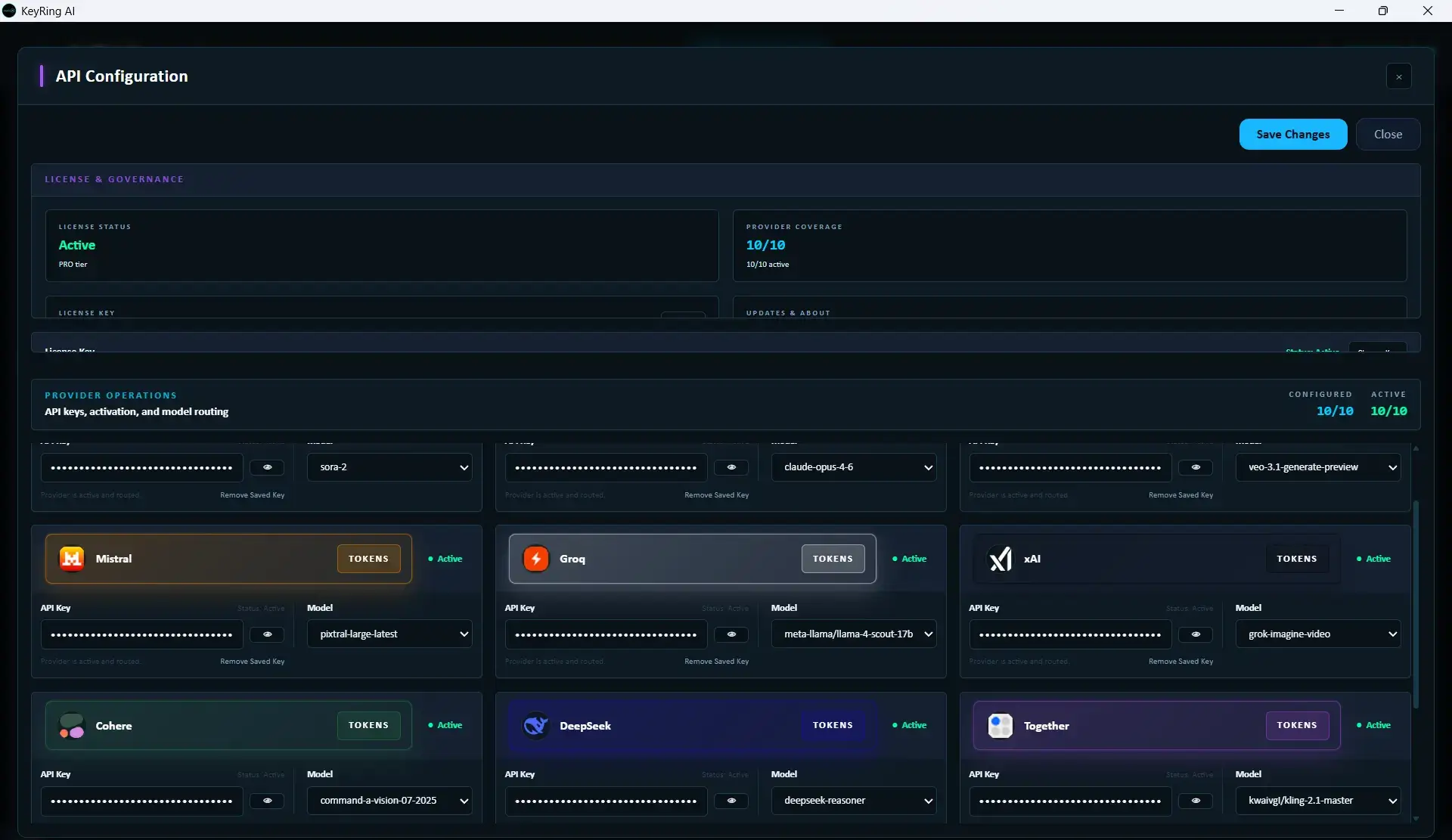View Groq TOKENS button
The height and width of the screenshot is (840, 1452).
833,559
